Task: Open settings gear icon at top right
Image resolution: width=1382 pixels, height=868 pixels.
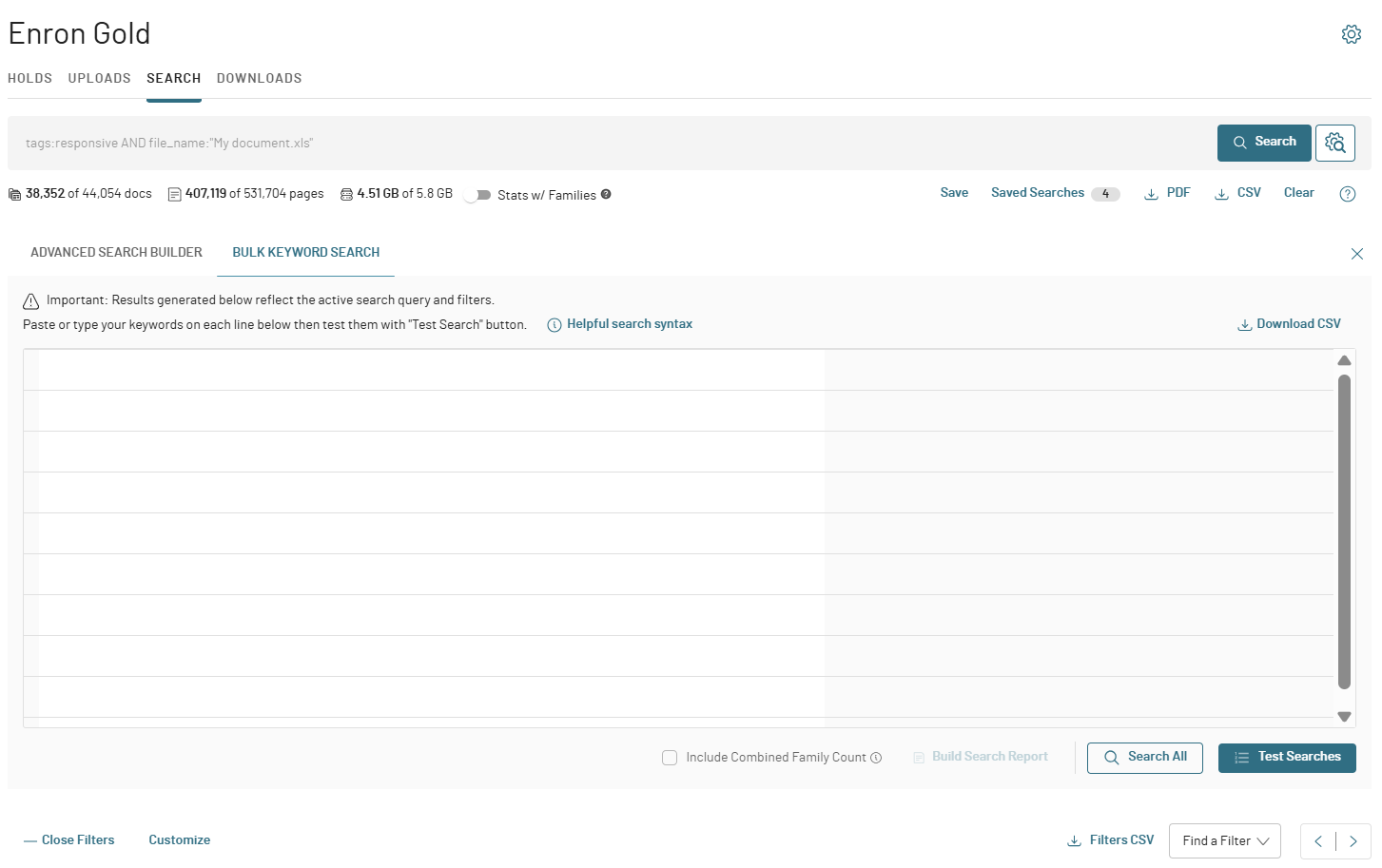Action: tap(1351, 34)
